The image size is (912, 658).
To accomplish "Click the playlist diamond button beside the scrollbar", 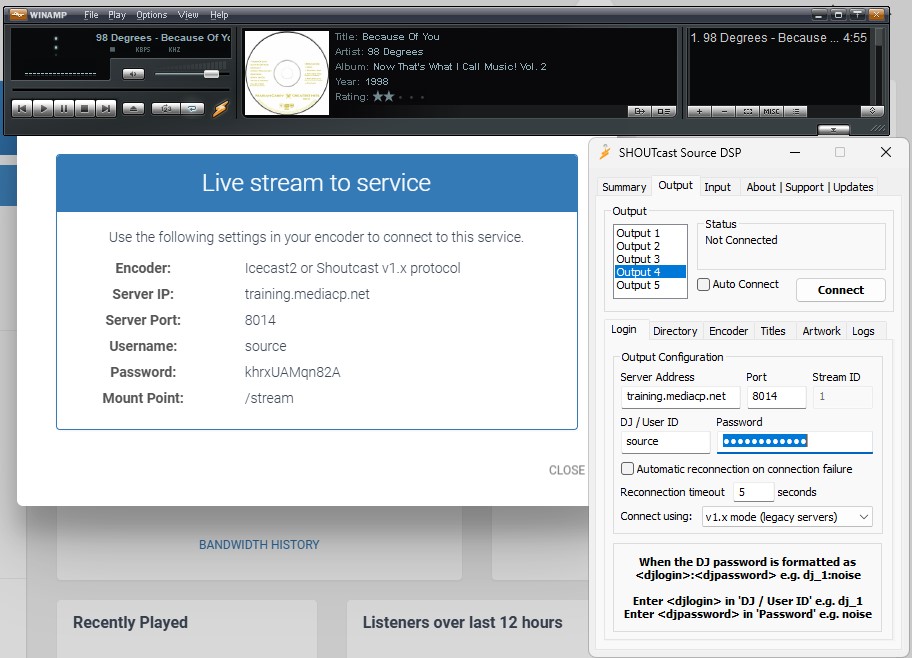I will point(872,111).
